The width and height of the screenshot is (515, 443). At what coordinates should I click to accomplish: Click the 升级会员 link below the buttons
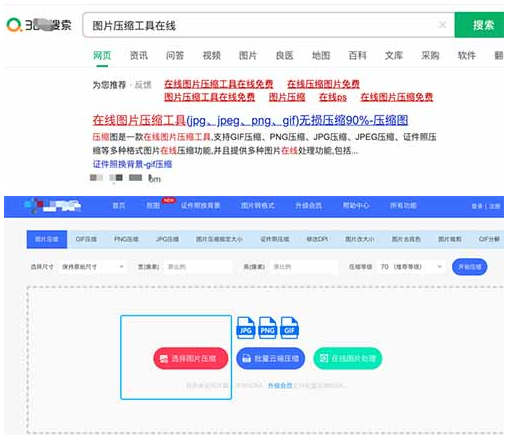(280, 386)
